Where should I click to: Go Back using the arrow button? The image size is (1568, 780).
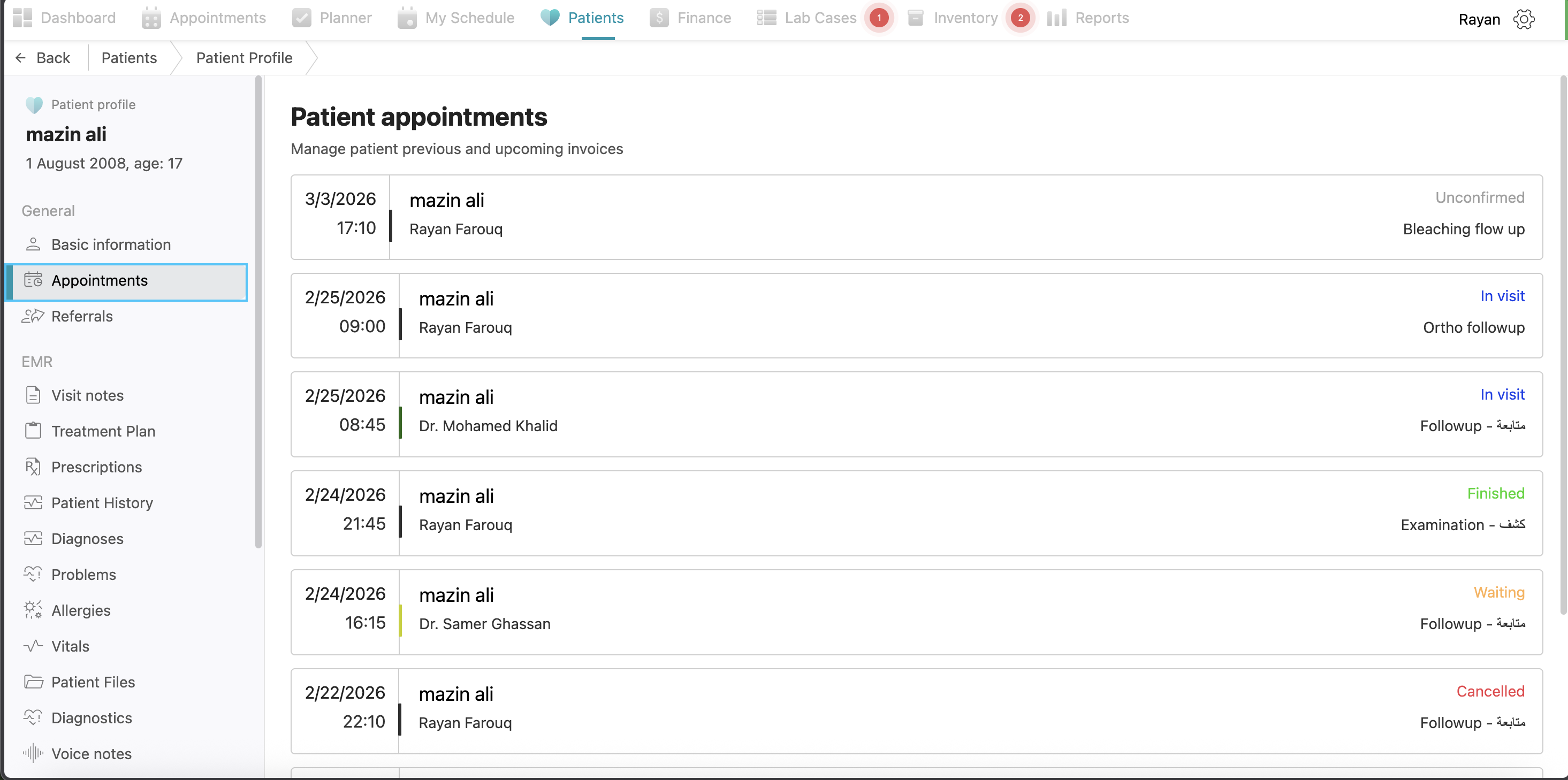coord(43,58)
